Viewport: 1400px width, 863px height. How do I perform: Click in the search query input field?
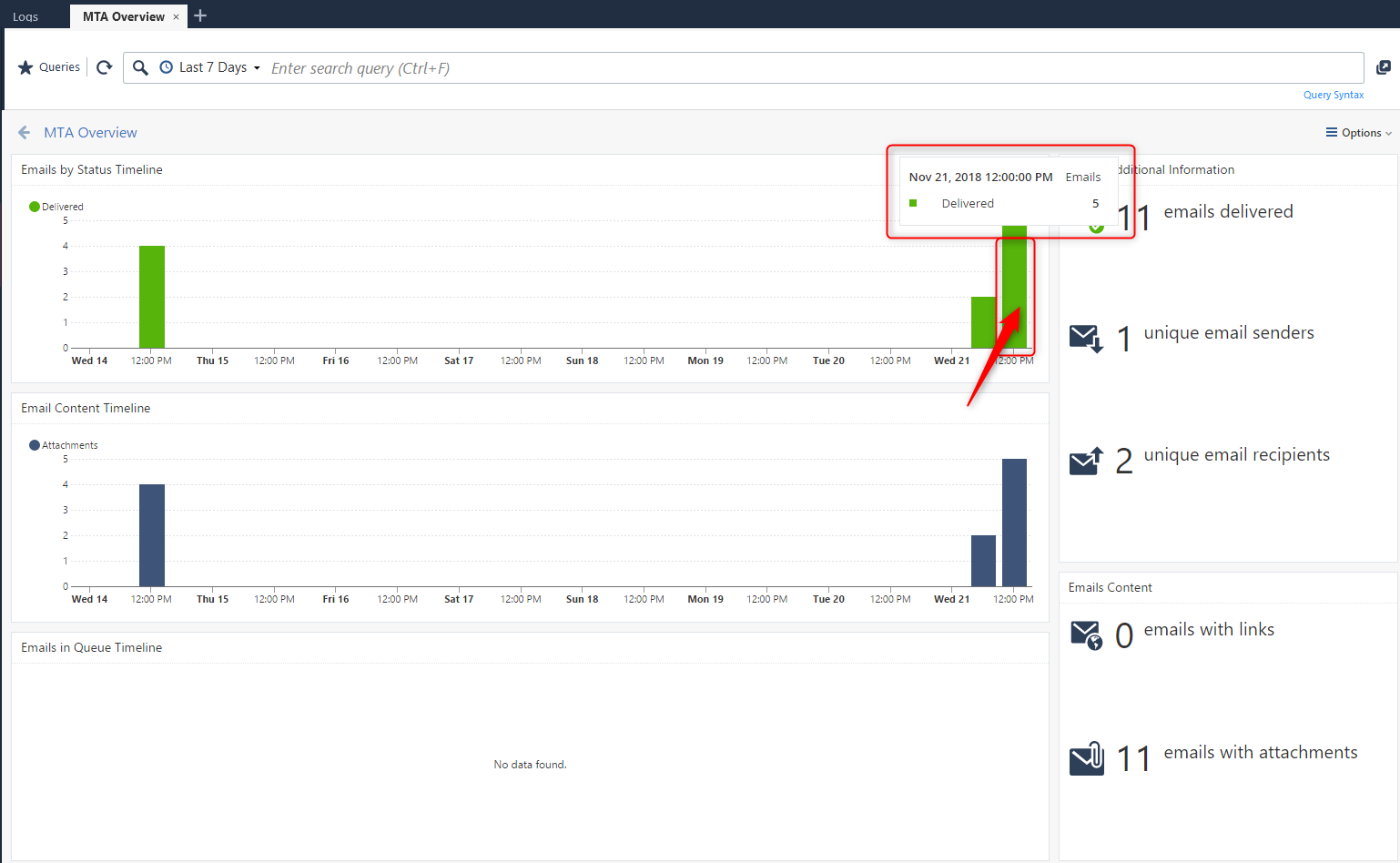[810, 68]
